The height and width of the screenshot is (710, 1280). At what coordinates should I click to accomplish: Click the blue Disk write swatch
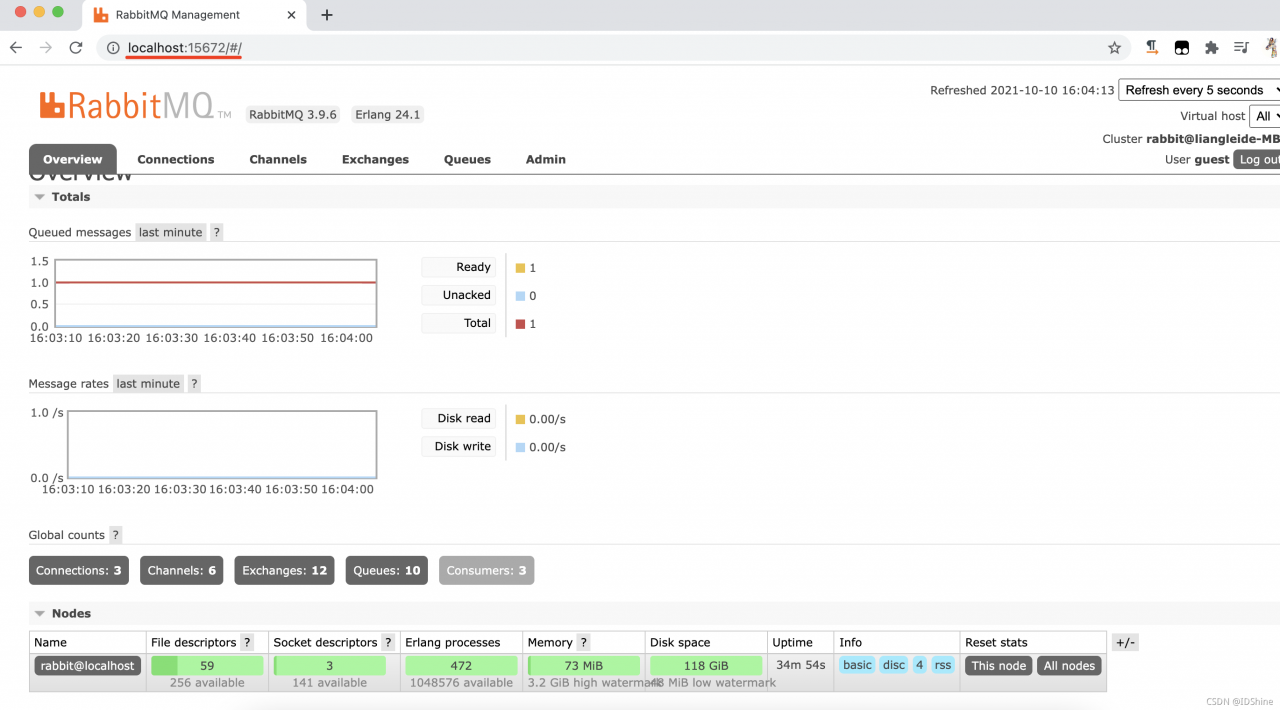(x=520, y=447)
